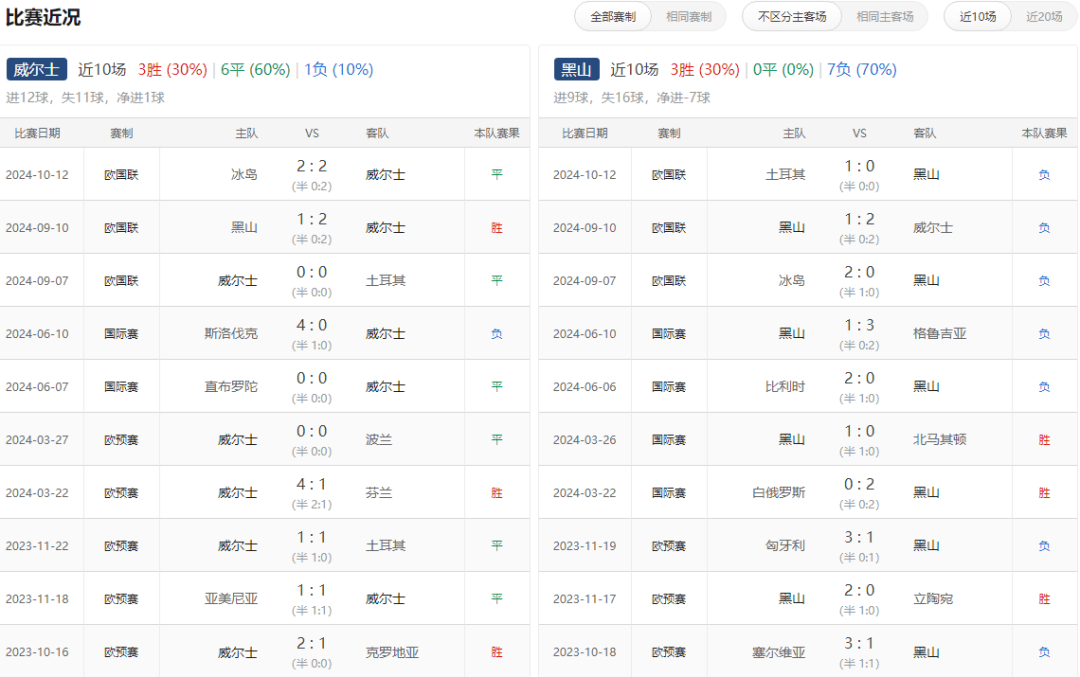Viewport: 1080px width, 677px height.
Task: Open 冰岛 team in Wales 2024-10-12 match
Action: pyautogui.click(x=244, y=174)
